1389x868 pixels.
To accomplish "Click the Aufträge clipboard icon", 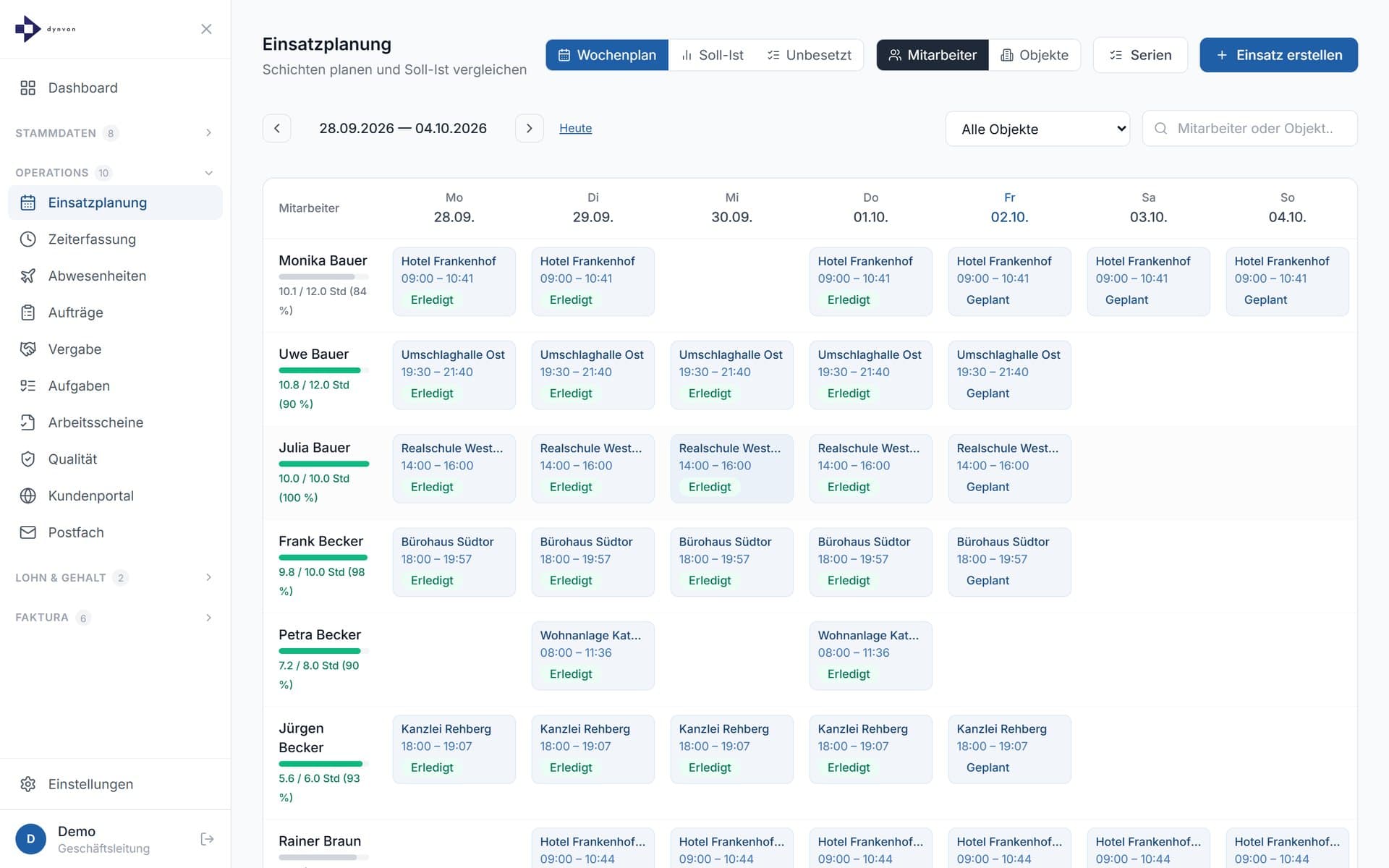I will 28,312.
